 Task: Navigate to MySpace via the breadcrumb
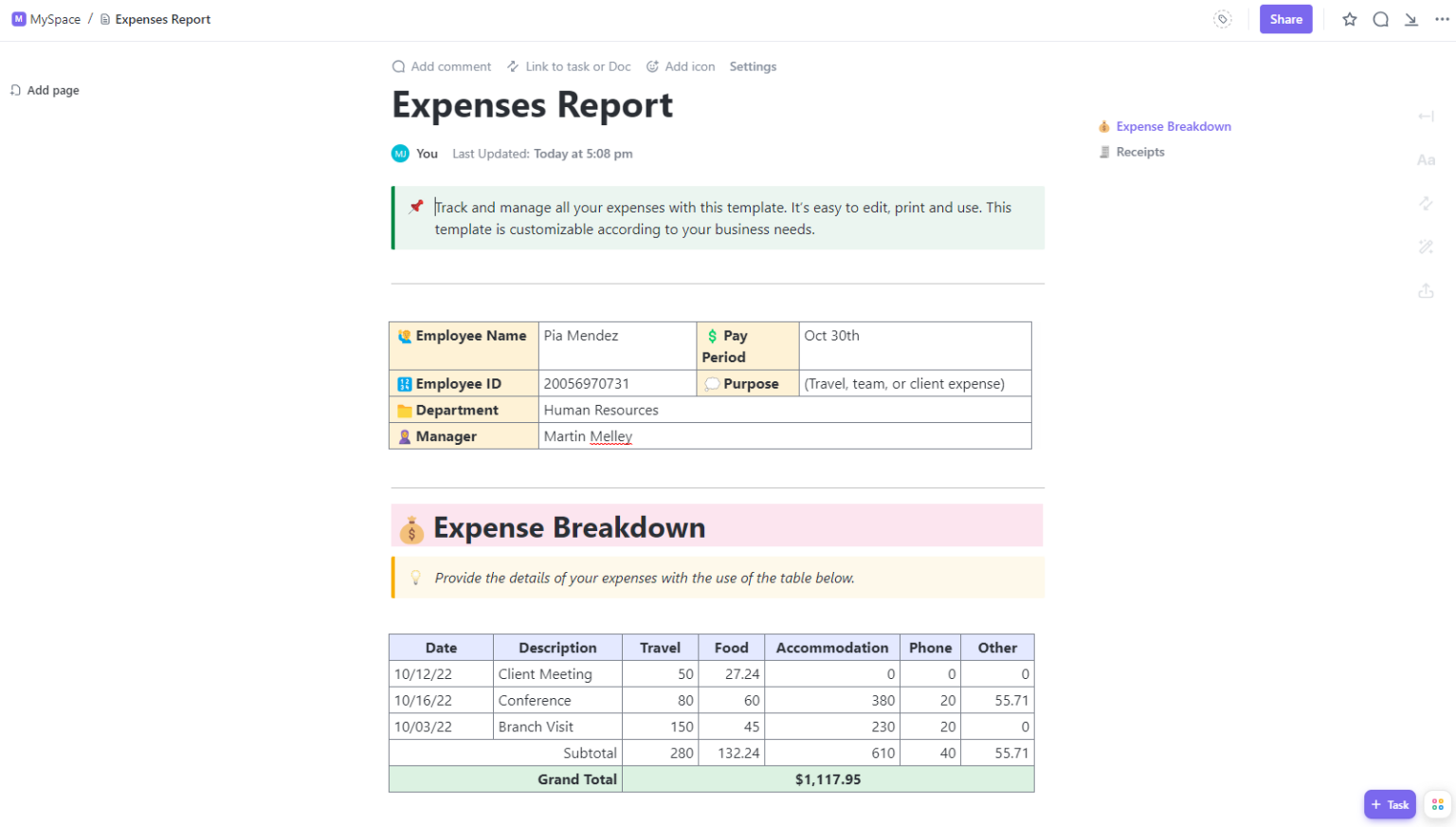pyautogui.click(x=53, y=18)
